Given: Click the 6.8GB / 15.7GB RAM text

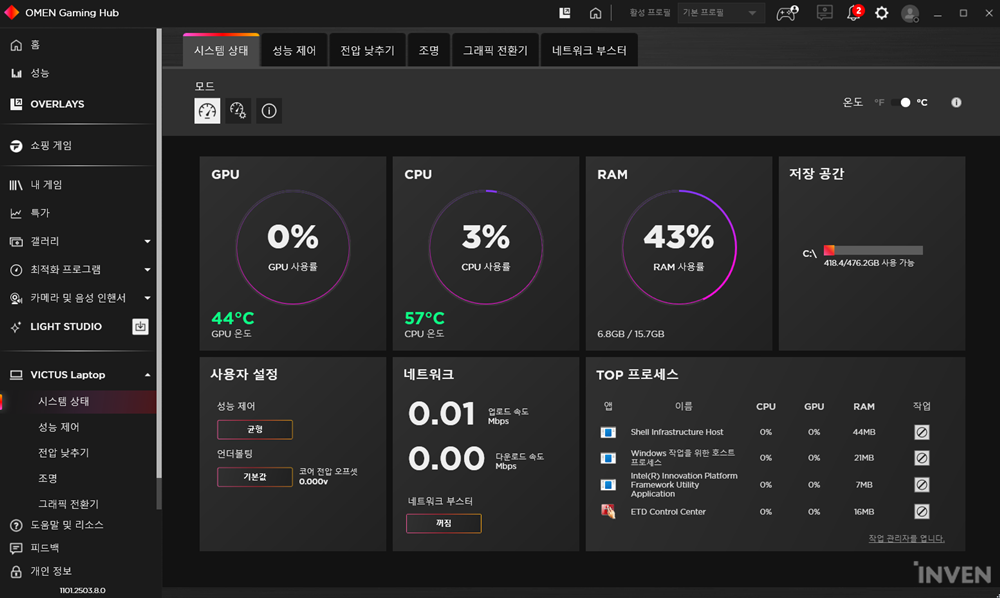Looking at the screenshot, I should coord(631,334).
